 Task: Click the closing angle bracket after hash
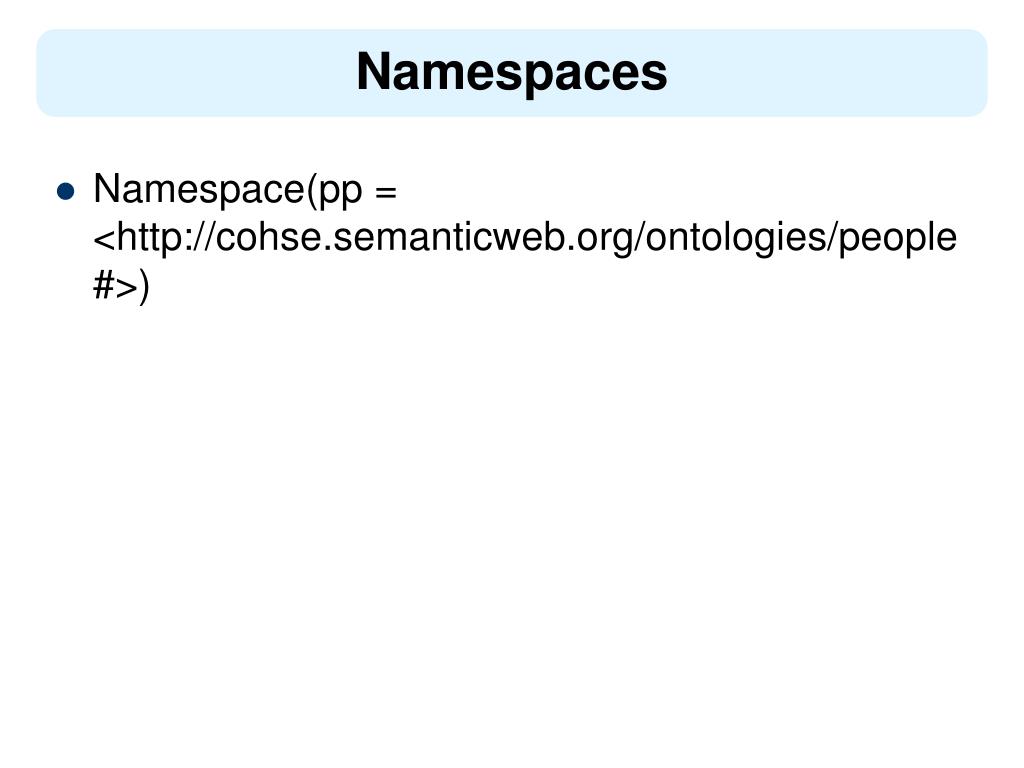127,287
